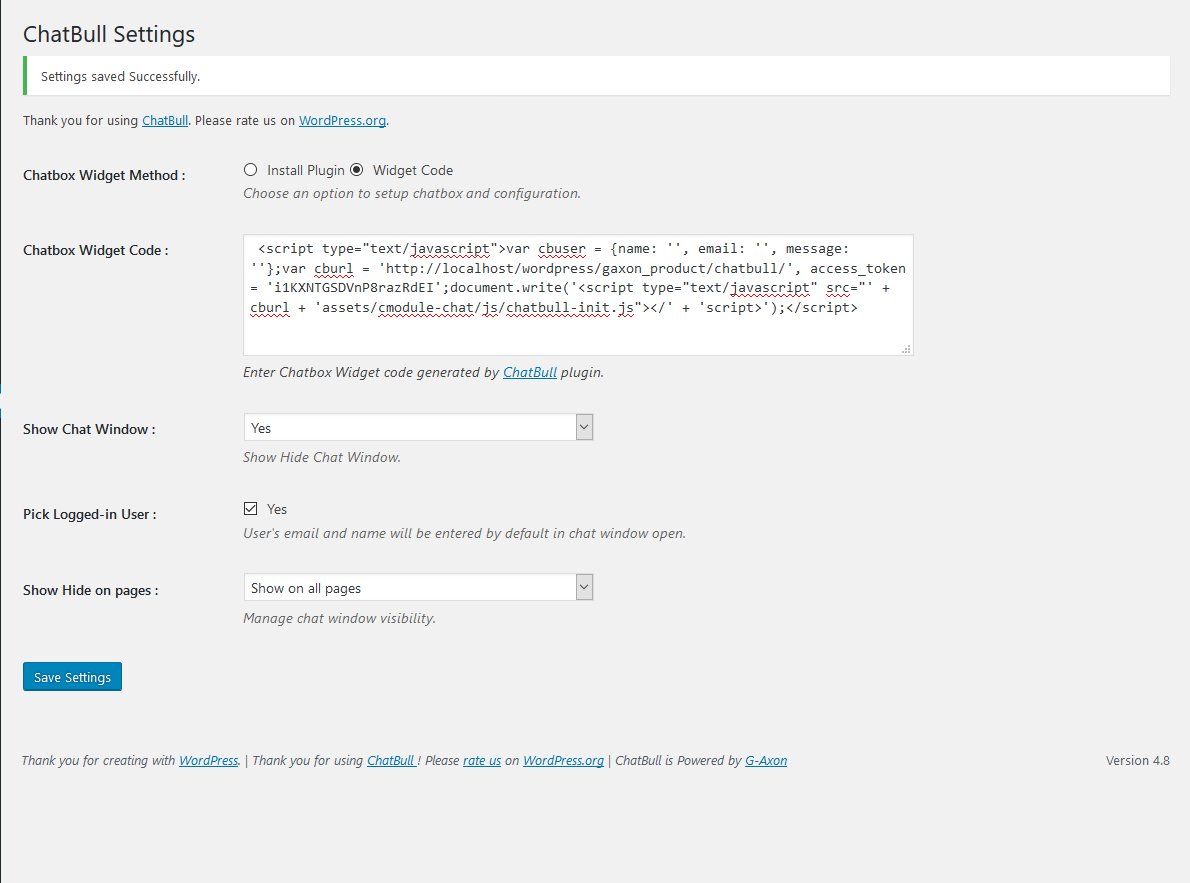
Task: Click the Choose an option setup hint text
Action: 412,194
